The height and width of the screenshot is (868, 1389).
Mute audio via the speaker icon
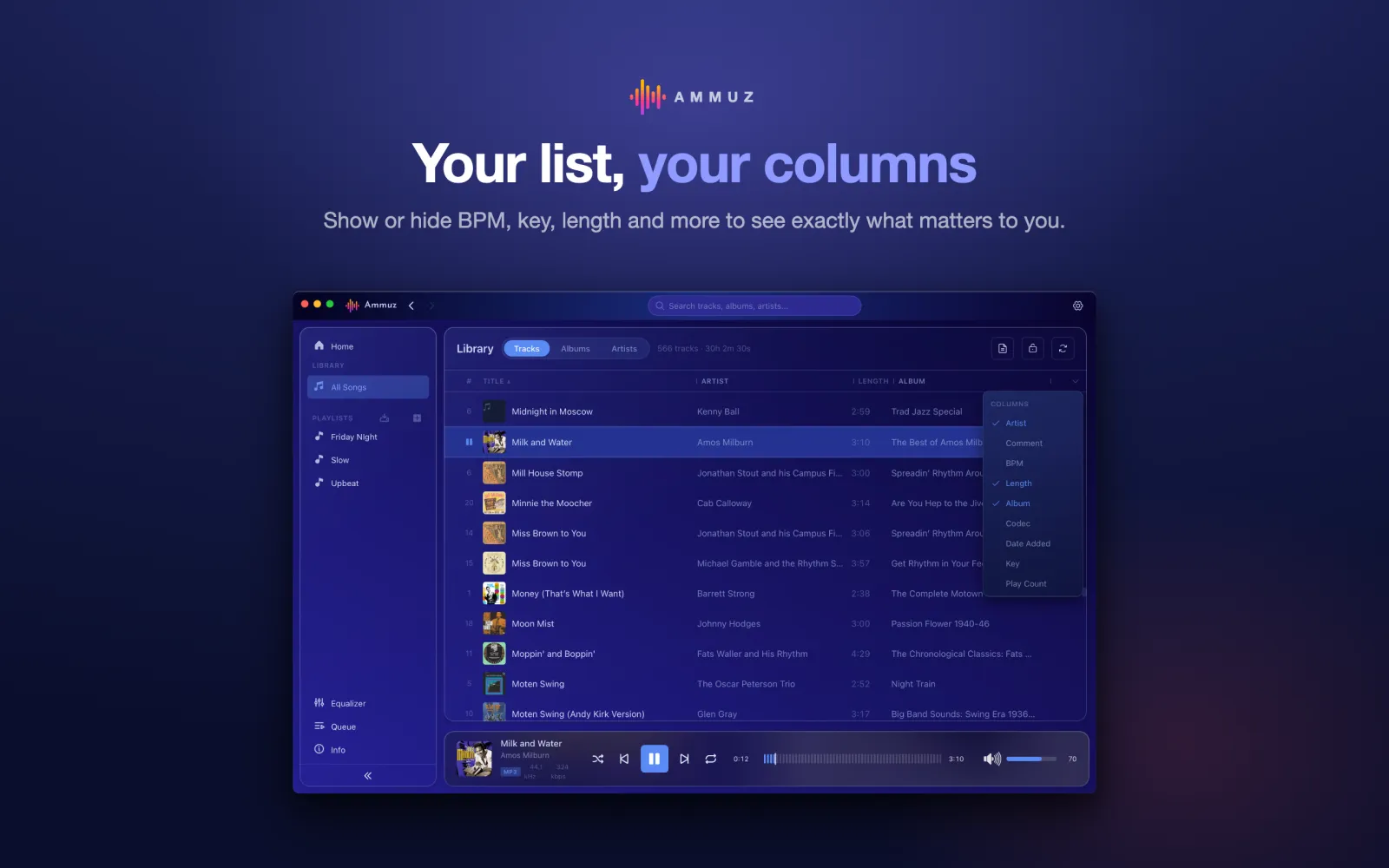click(x=991, y=759)
